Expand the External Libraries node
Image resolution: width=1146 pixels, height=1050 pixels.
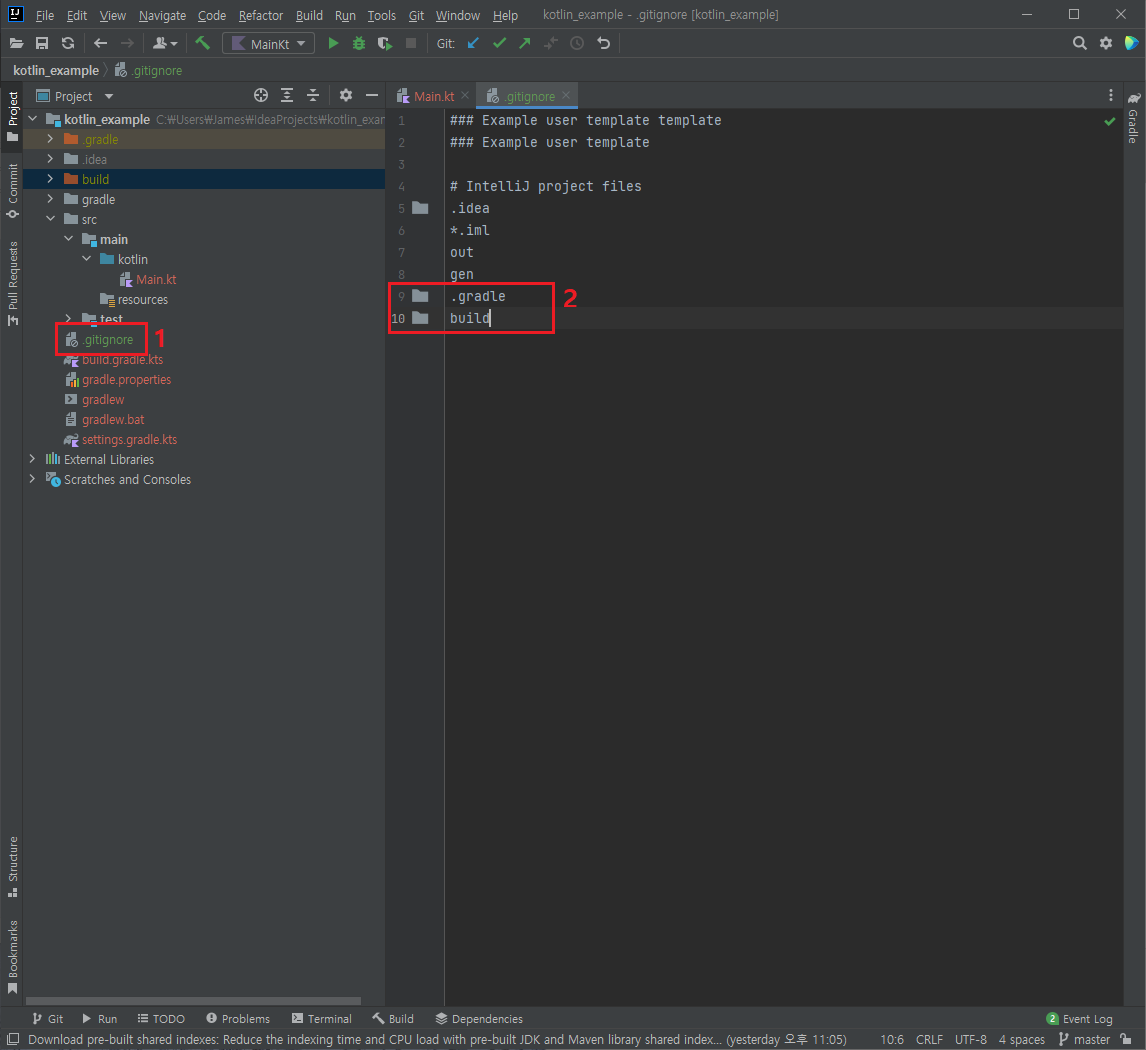click(32, 459)
